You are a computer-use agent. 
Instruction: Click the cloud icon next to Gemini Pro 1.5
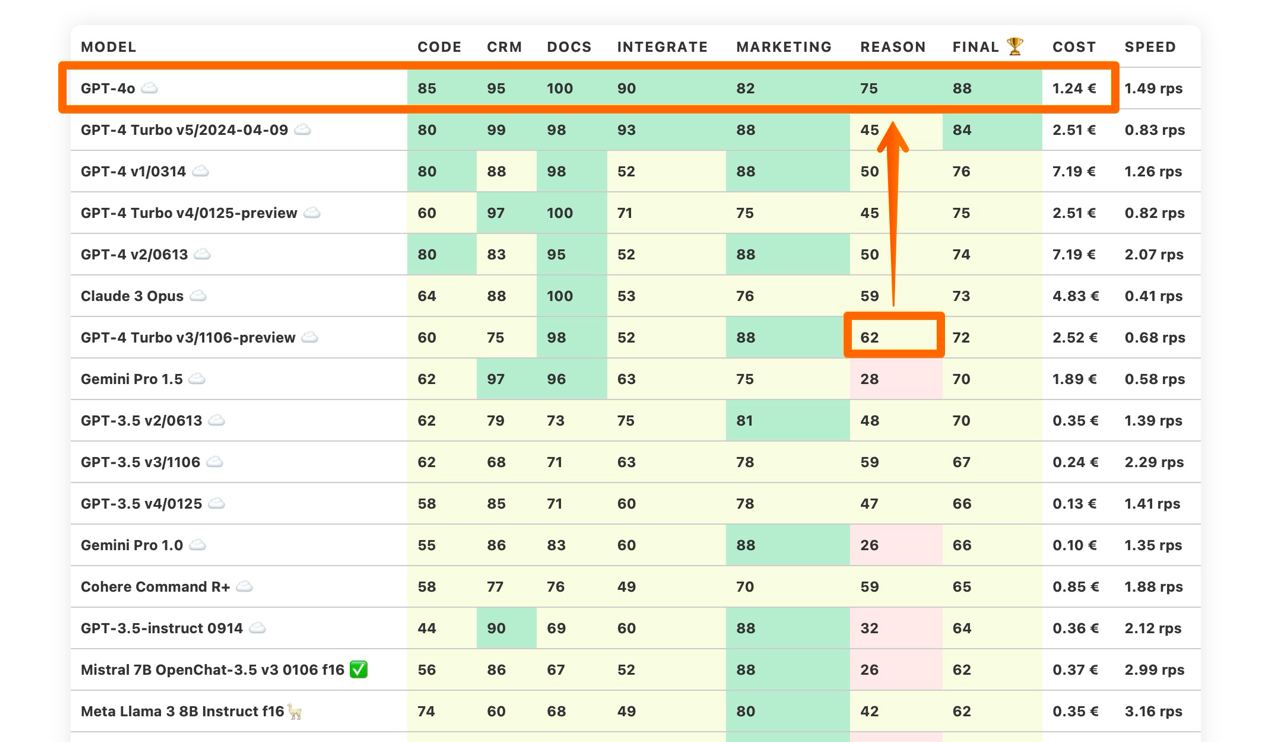[197, 379]
